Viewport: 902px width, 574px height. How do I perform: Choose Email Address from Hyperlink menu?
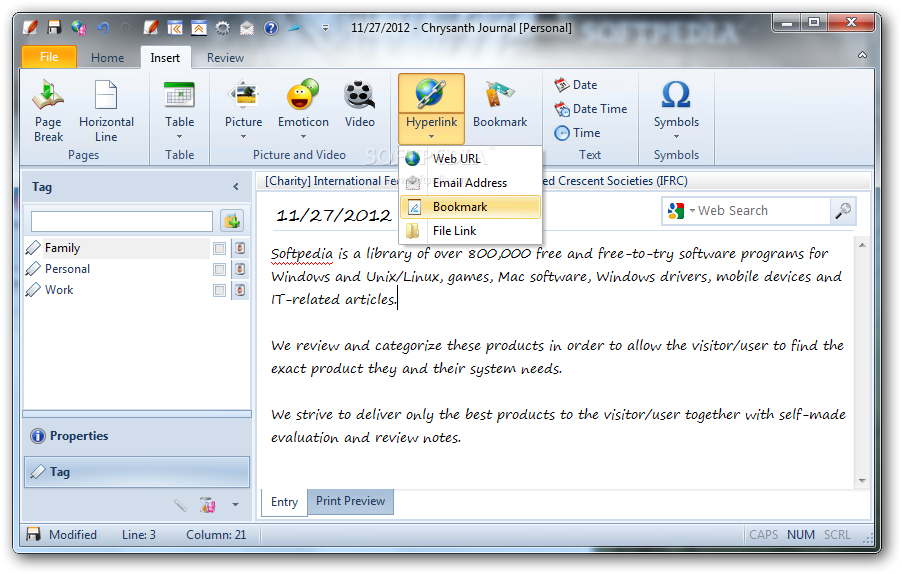pos(471,183)
